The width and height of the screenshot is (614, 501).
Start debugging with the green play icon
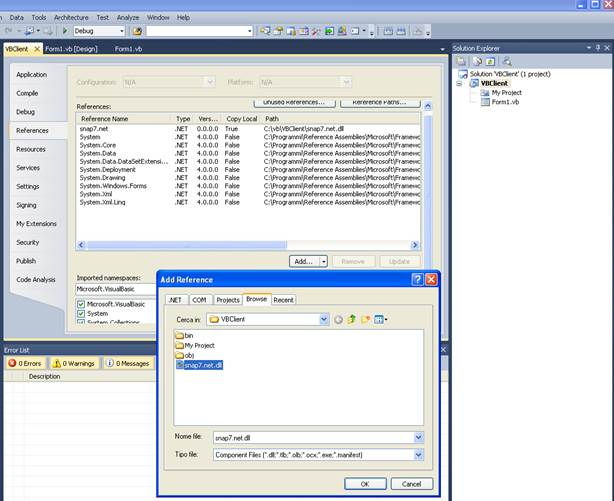pos(65,31)
